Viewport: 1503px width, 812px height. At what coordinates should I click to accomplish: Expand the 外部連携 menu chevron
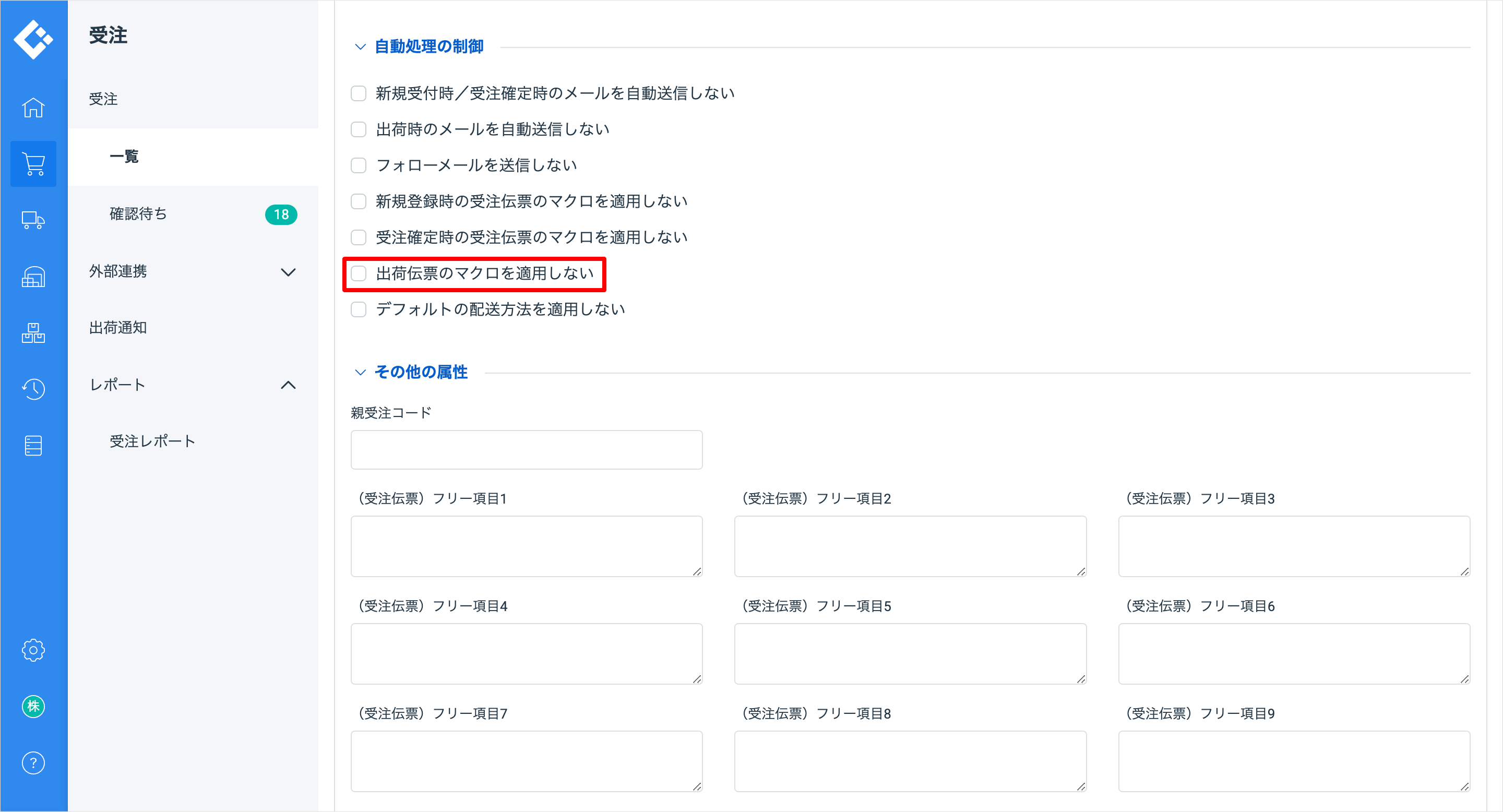(288, 272)
